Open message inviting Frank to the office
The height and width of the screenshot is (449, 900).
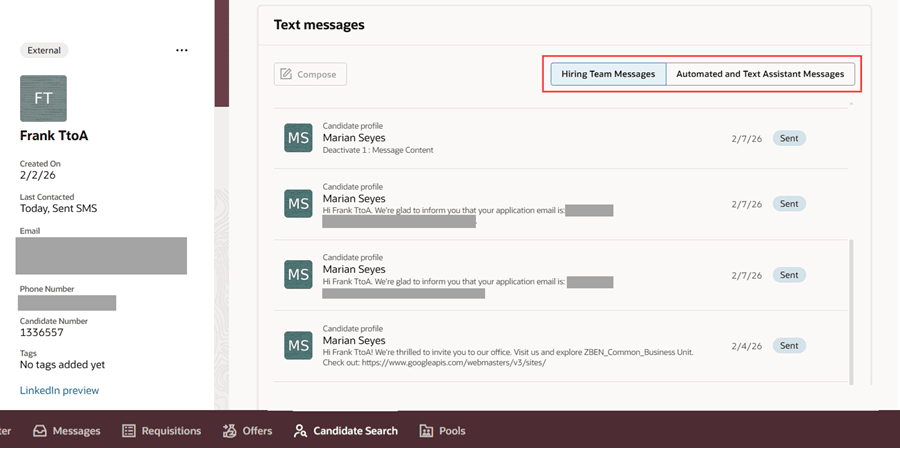point(561,346)
